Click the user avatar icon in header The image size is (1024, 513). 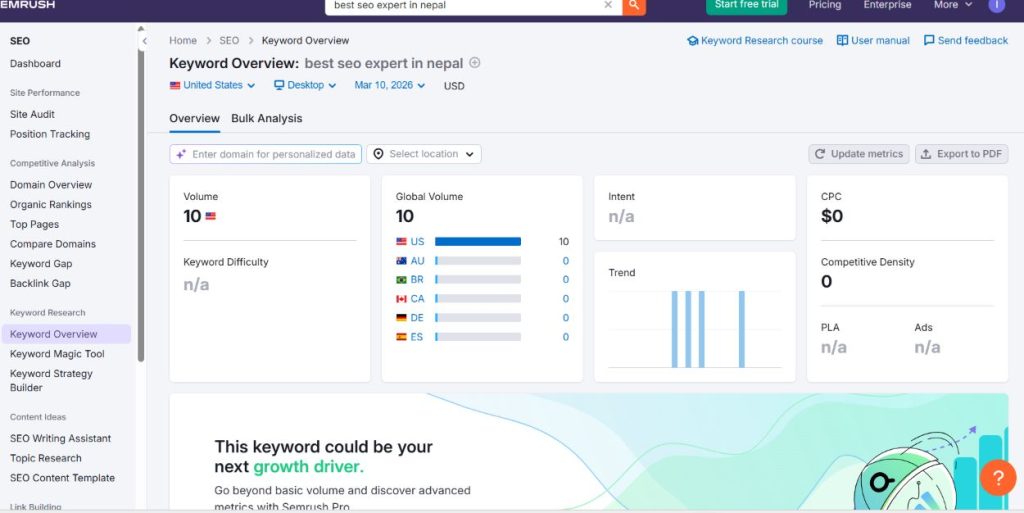tap(997, 5)
